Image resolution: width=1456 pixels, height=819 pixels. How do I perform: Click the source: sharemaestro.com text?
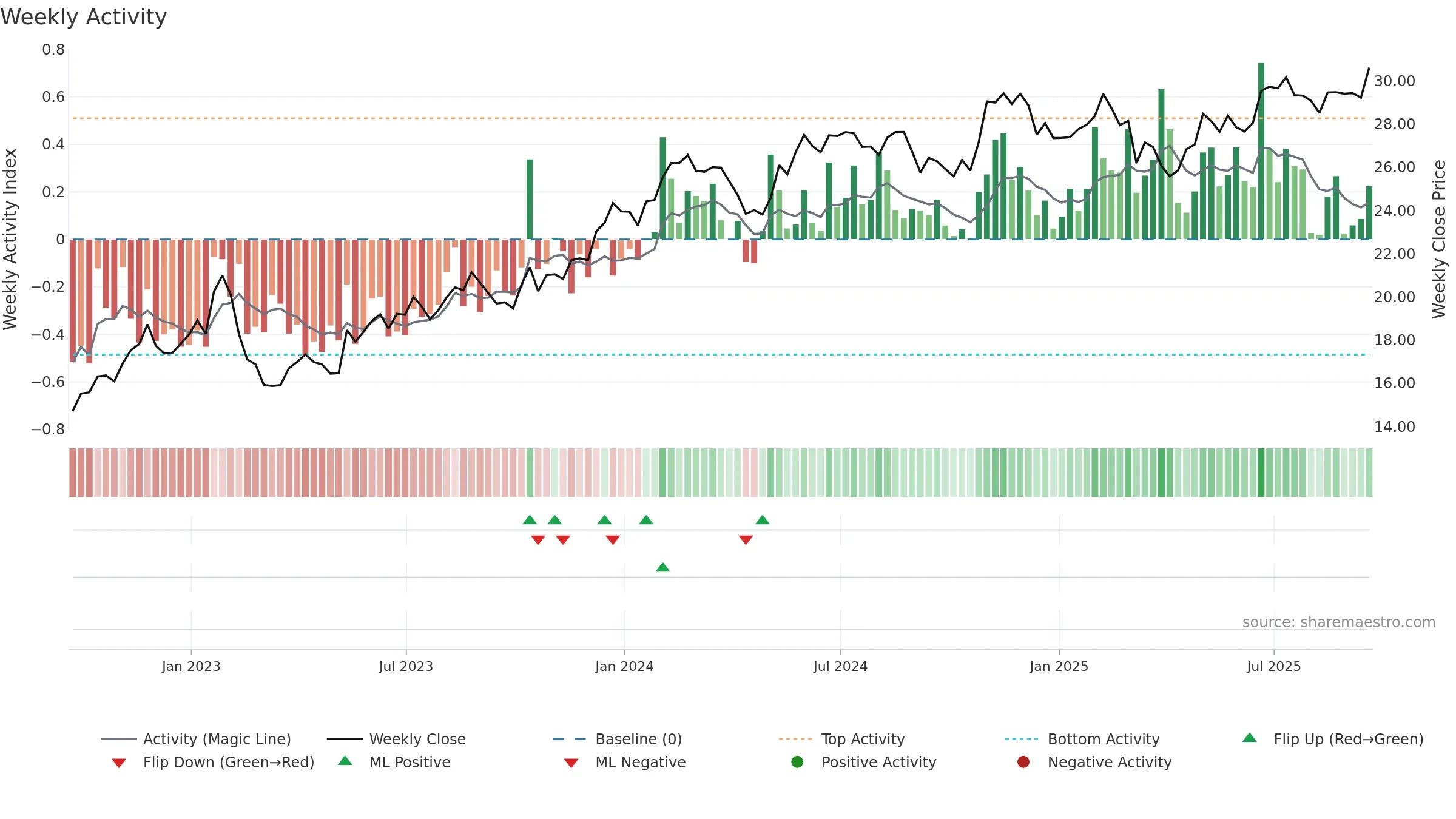pyautogui.click(x=1339, y=622)
